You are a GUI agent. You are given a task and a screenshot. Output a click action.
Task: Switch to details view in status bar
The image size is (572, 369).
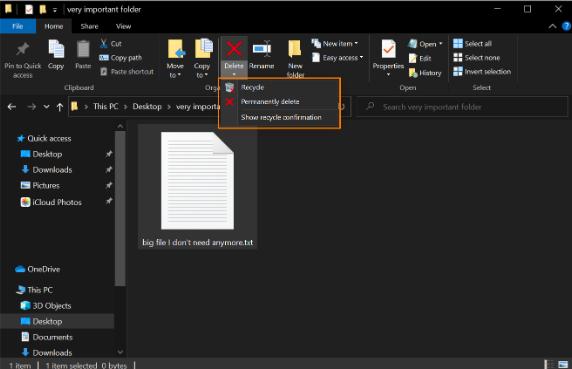549,364
